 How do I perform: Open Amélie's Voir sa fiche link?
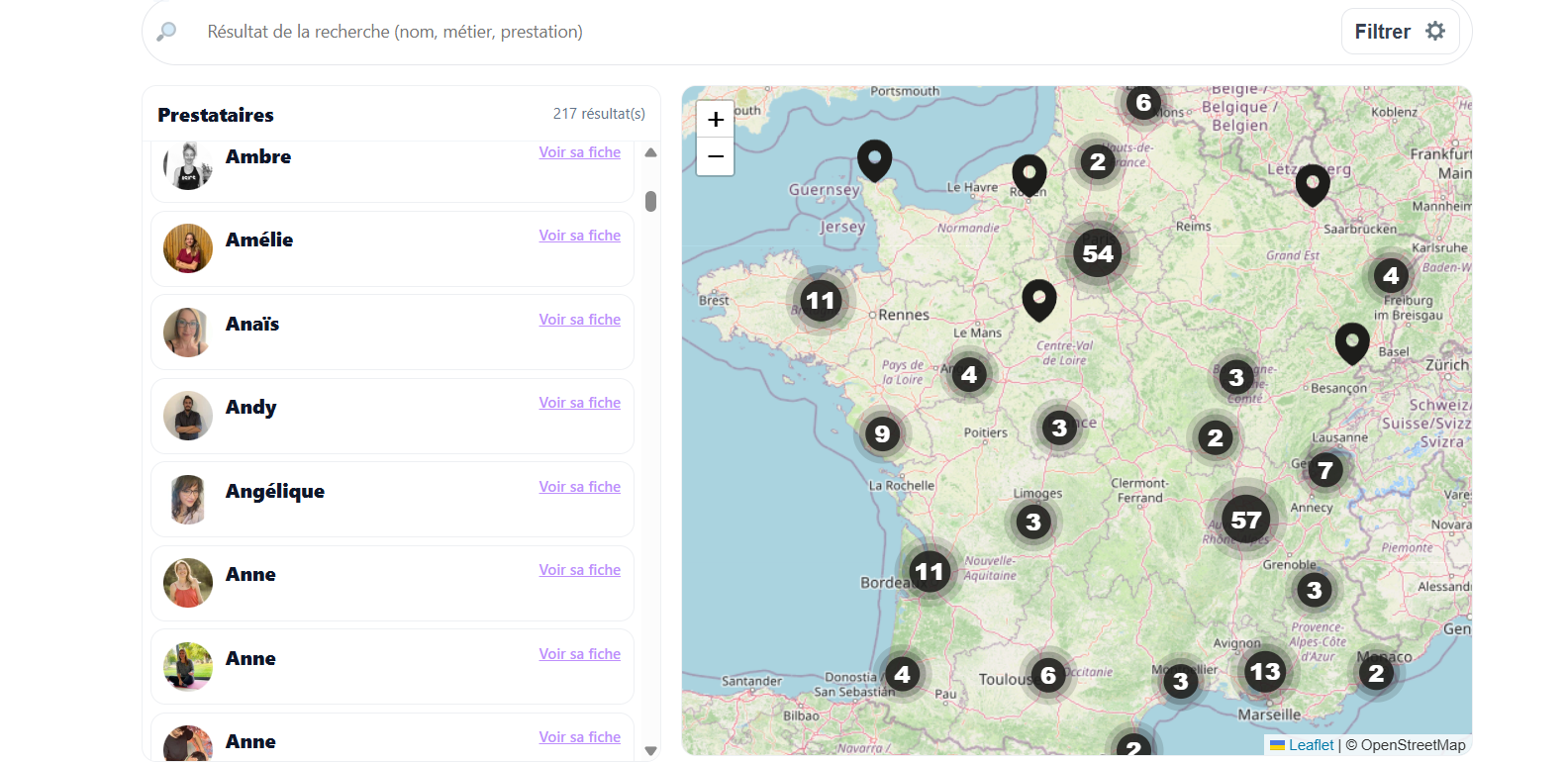[x=580, y=236]
